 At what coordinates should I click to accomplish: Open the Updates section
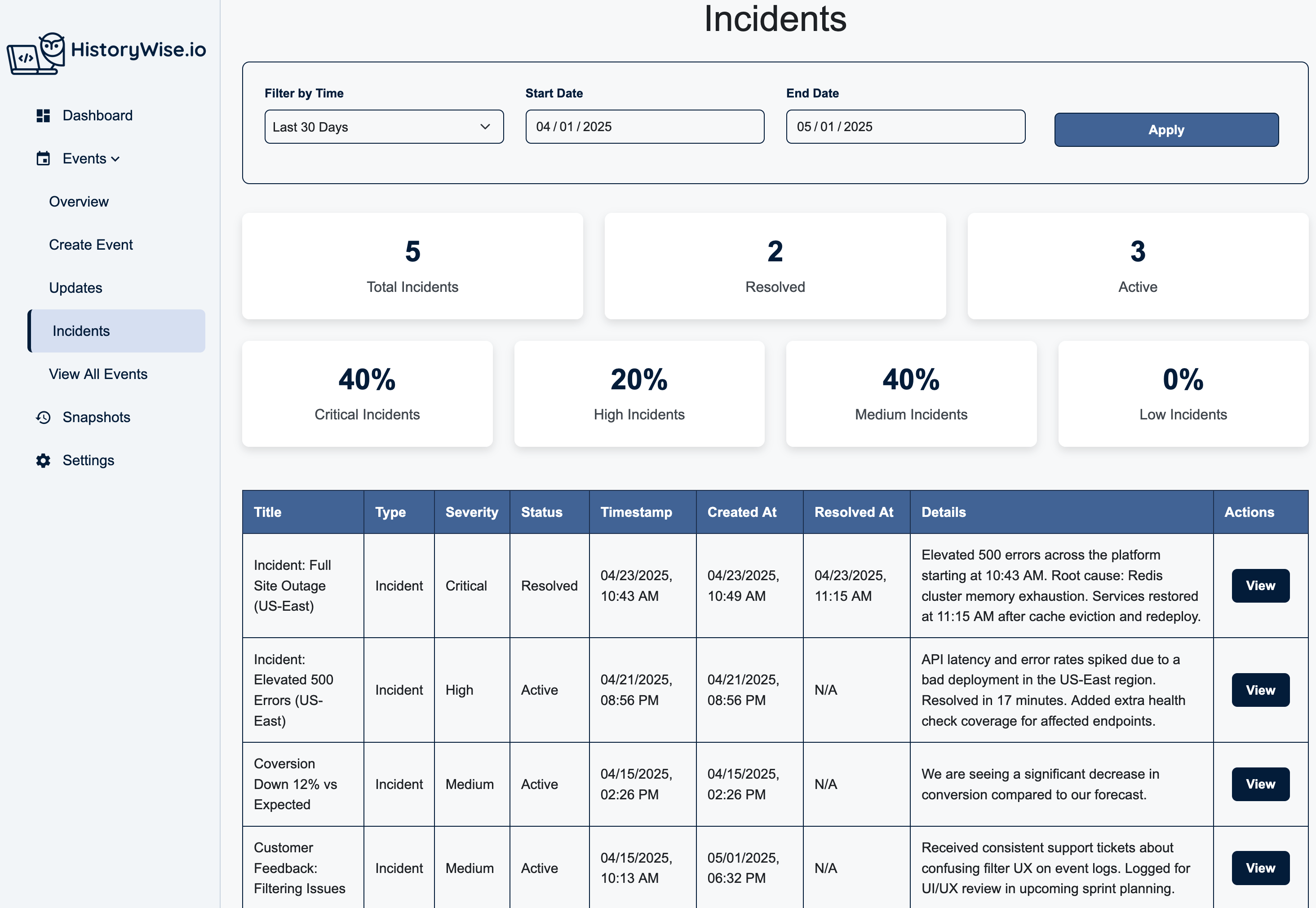[75, 287]
